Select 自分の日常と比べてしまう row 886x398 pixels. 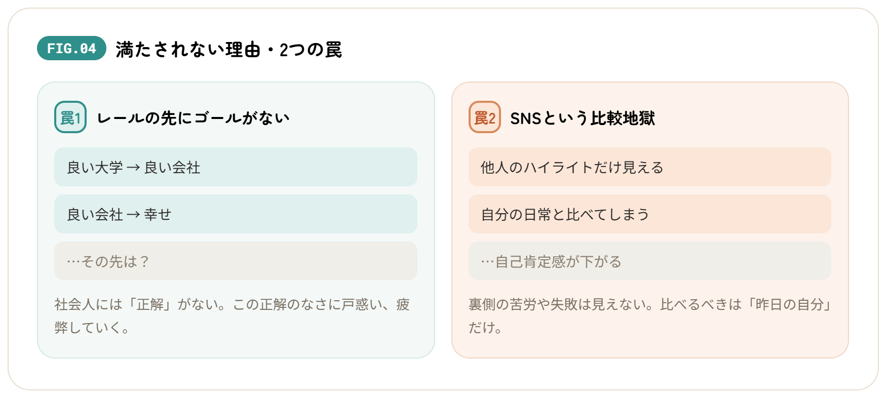pos(650,214)
